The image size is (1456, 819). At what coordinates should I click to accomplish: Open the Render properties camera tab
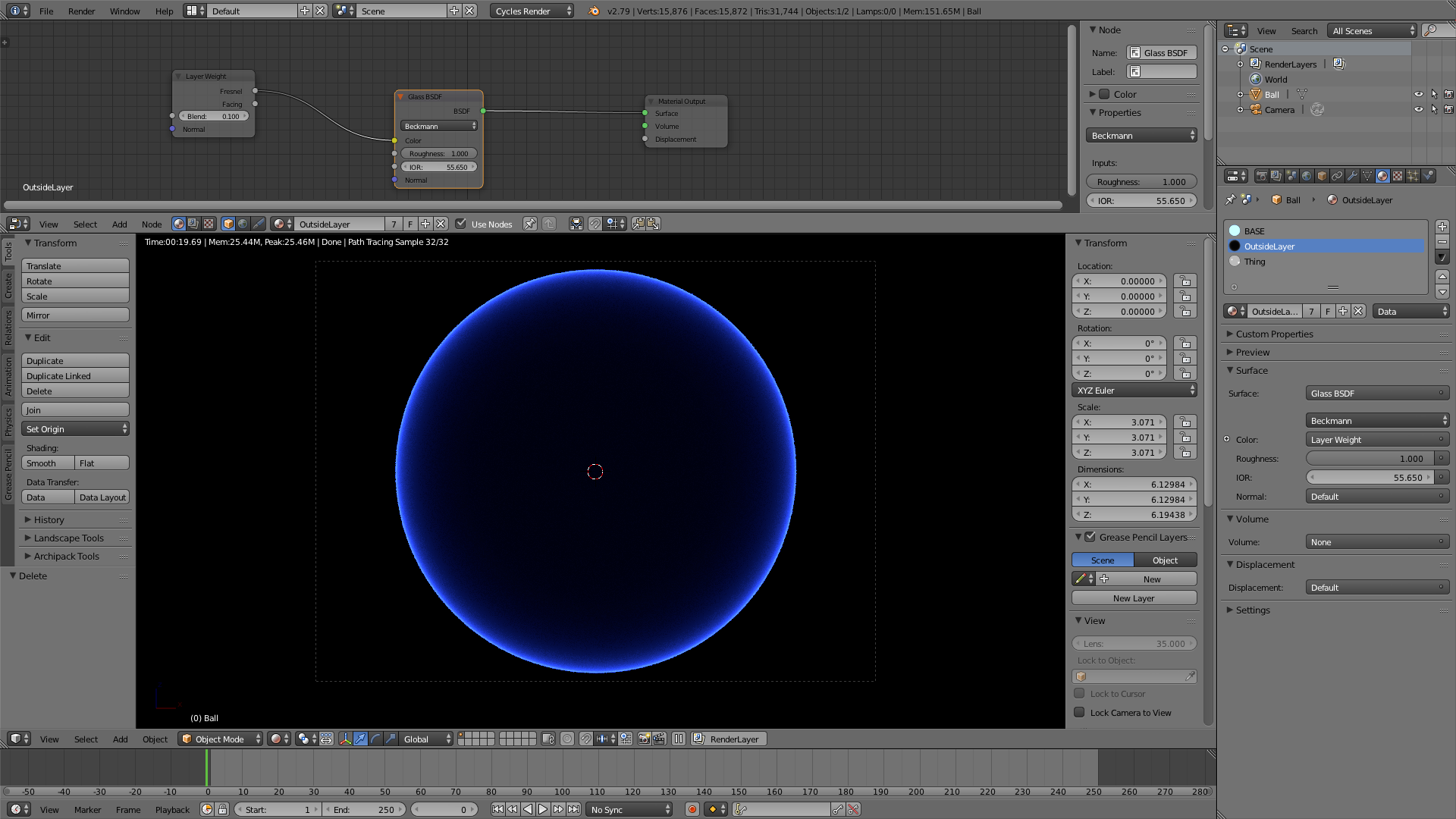click(1262, 176)
